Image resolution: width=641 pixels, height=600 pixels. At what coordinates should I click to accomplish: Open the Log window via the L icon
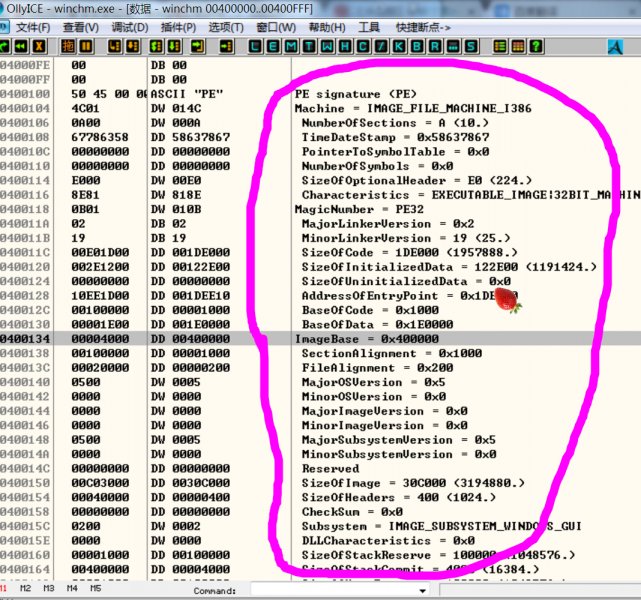coord(255,46)
